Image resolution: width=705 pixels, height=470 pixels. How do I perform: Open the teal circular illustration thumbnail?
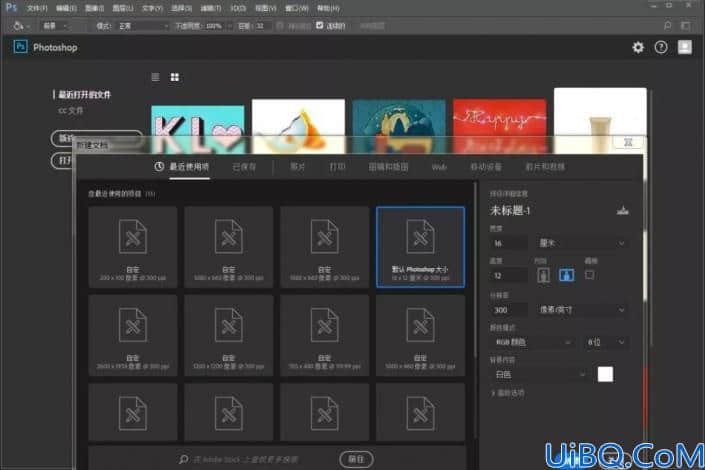pyautogui.click(x=399, y=126)
